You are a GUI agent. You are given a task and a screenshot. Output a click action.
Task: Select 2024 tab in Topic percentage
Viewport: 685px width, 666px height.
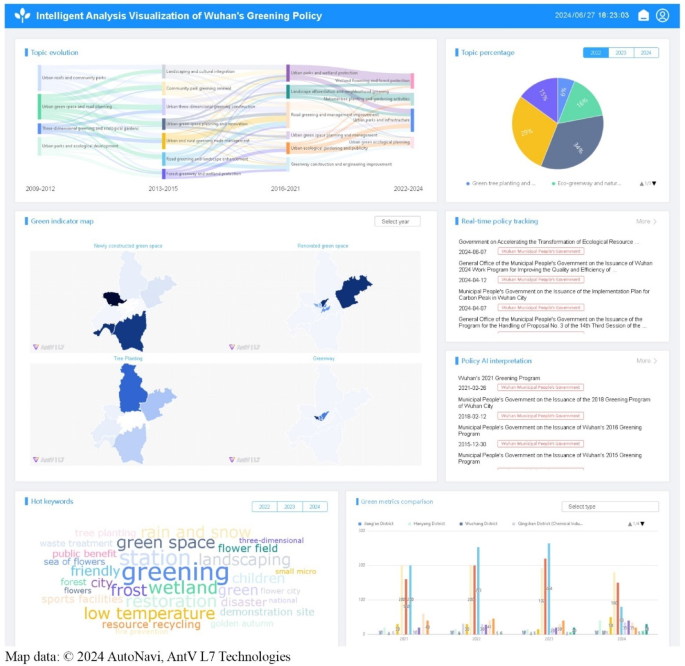tap(646, 53)
